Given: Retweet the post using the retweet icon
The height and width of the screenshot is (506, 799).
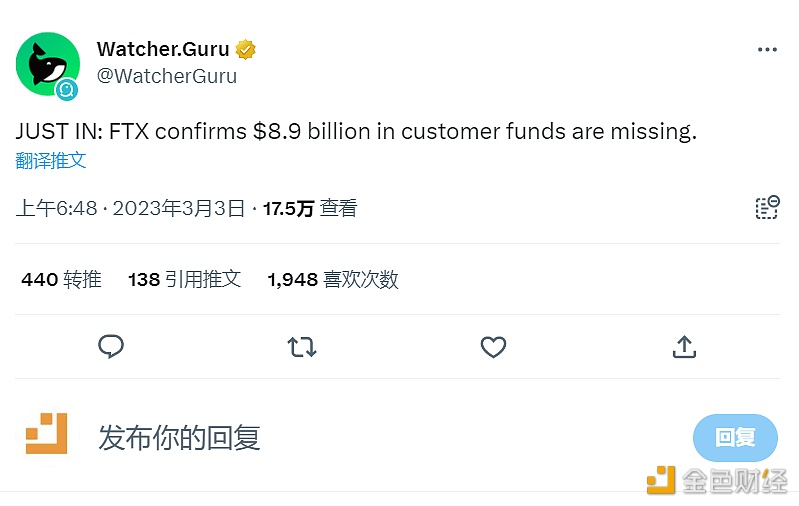Looking at the screenshot, I should click(x=301, y=347).
